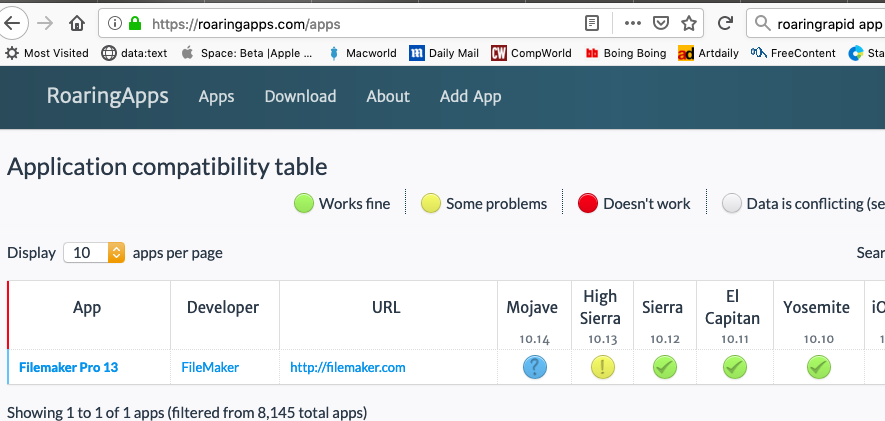Click High Sierra yellow warning status icon
The image size is (885, 421).
click(602, 367)
